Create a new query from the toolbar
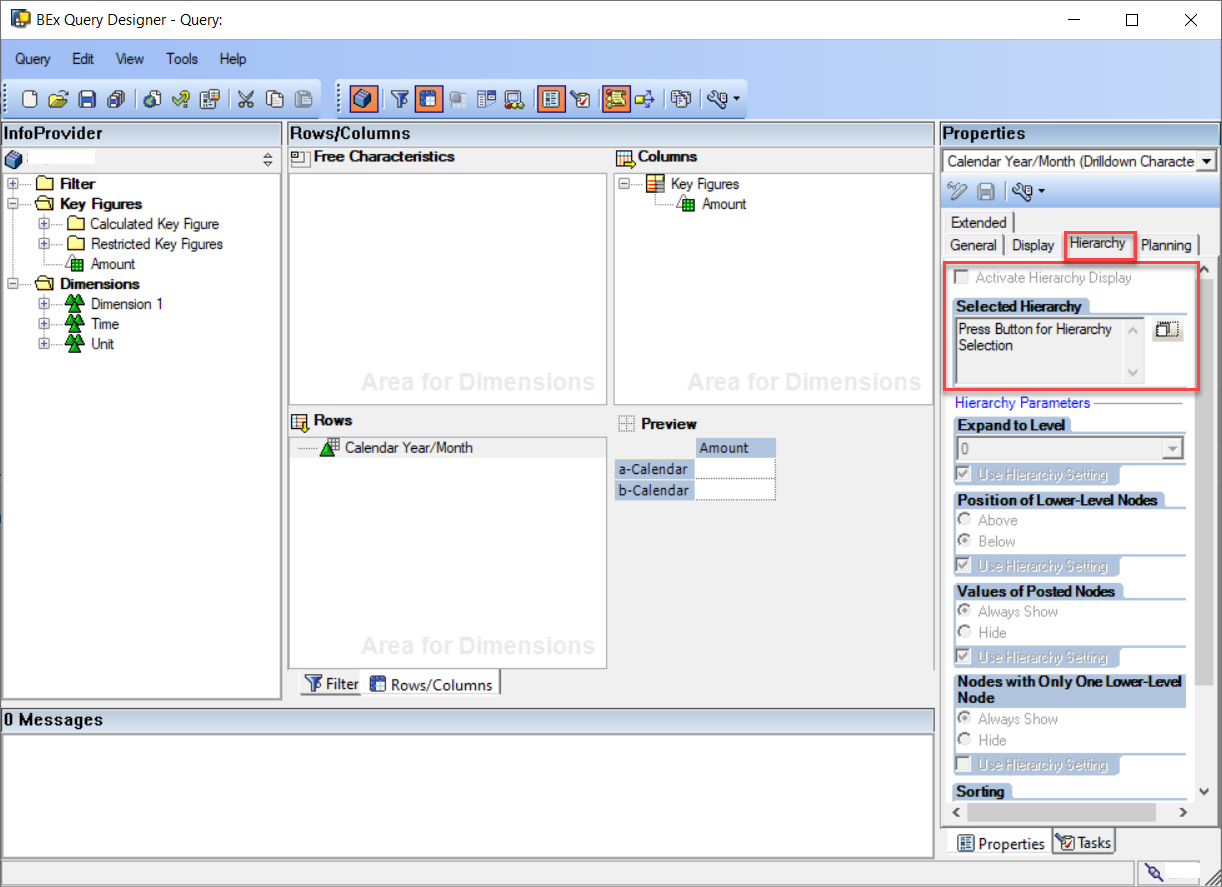This screenshot has width=1222, height=887. tap(30, 99)
